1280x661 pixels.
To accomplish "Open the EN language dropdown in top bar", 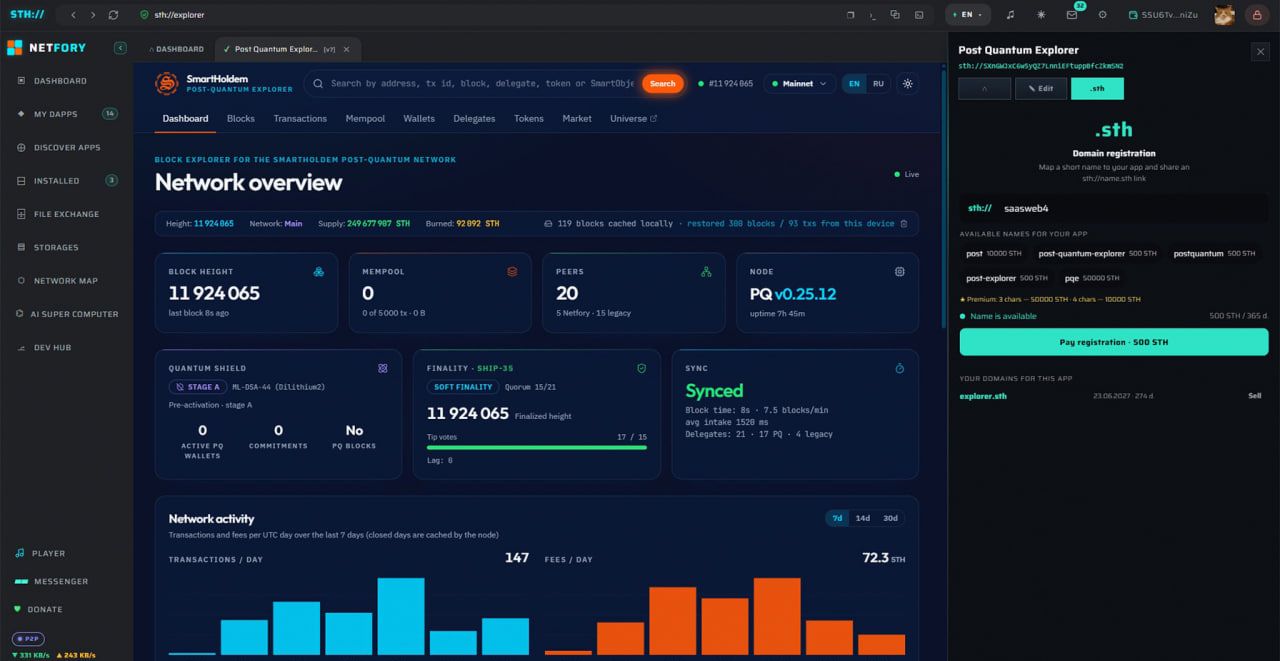I will tap(967, 15).
